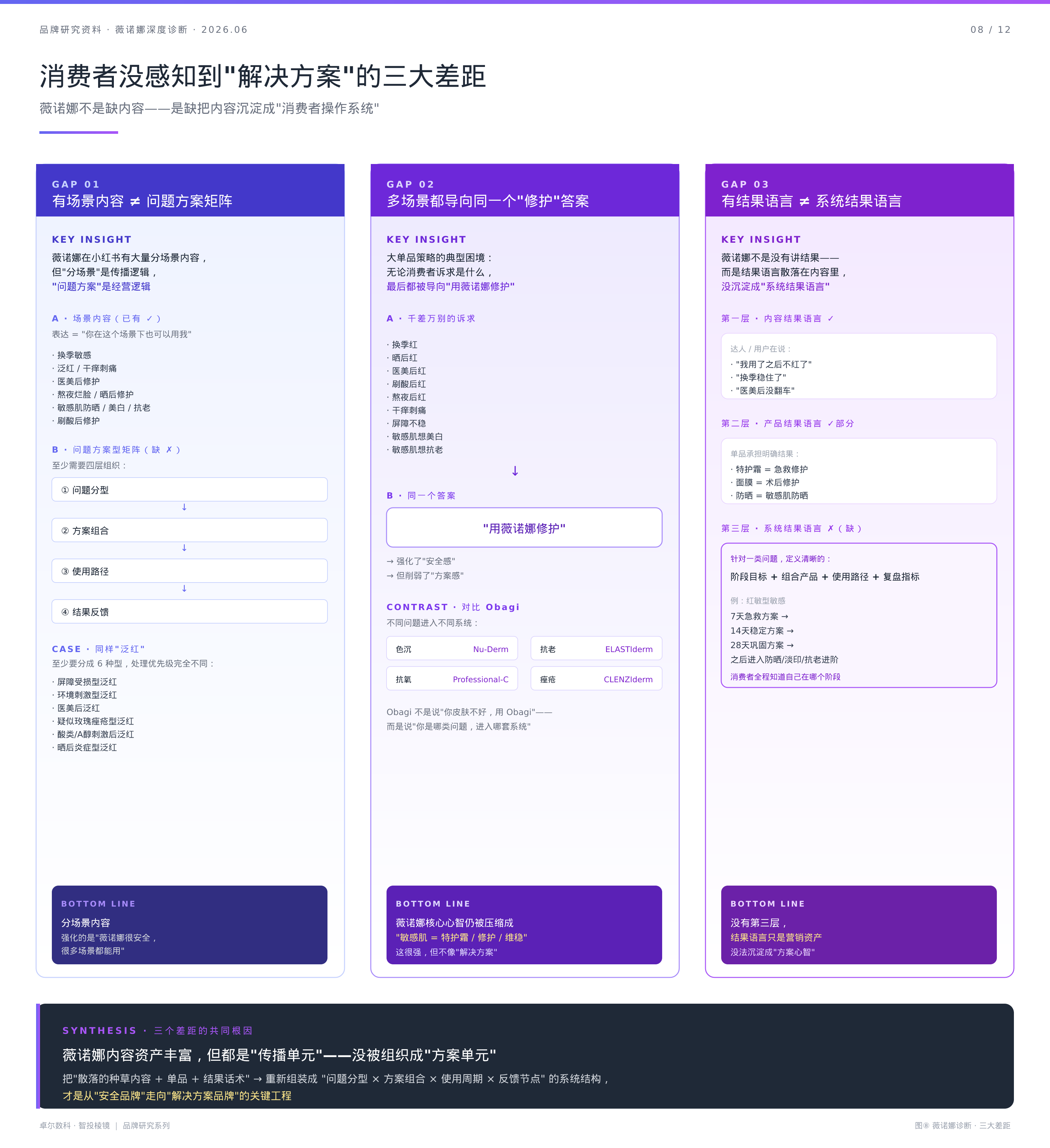The width and height of the screenshot is (1050, 1148).
Task: Click highlighted "敏感肌 = 特护霜 / 修护 / 维稳"
Action: click(461, 937)
